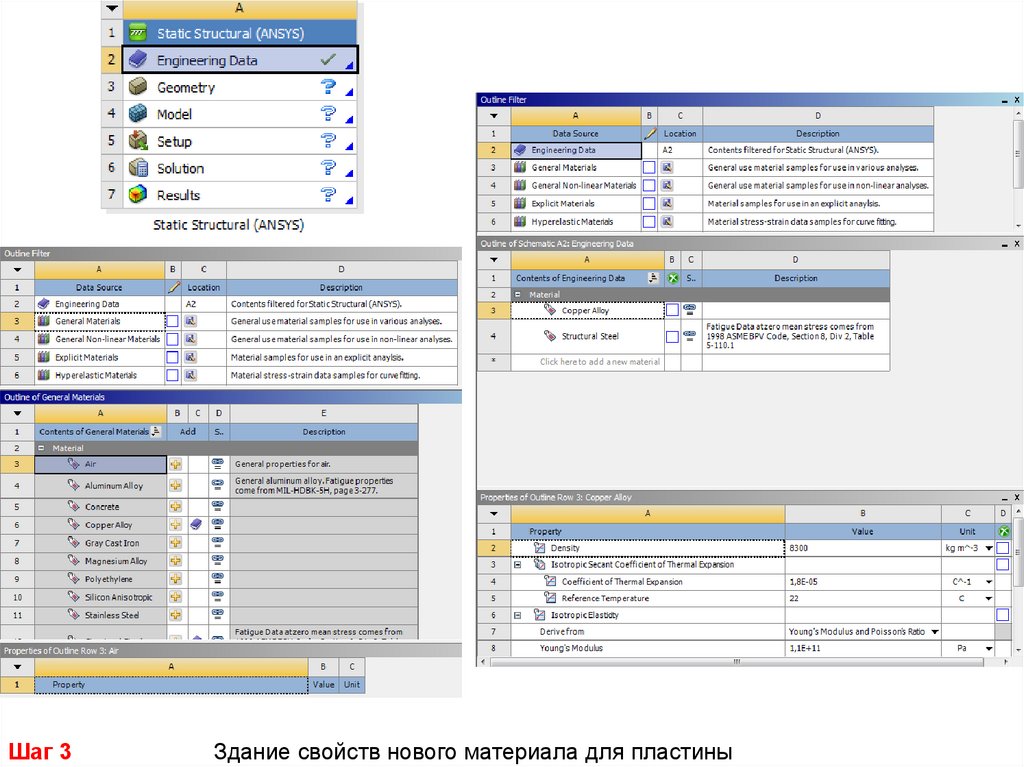This screenshot has height=767, width=1024.
Task: Edit the Young's Modulus value field
Action: tap(863, 648)
